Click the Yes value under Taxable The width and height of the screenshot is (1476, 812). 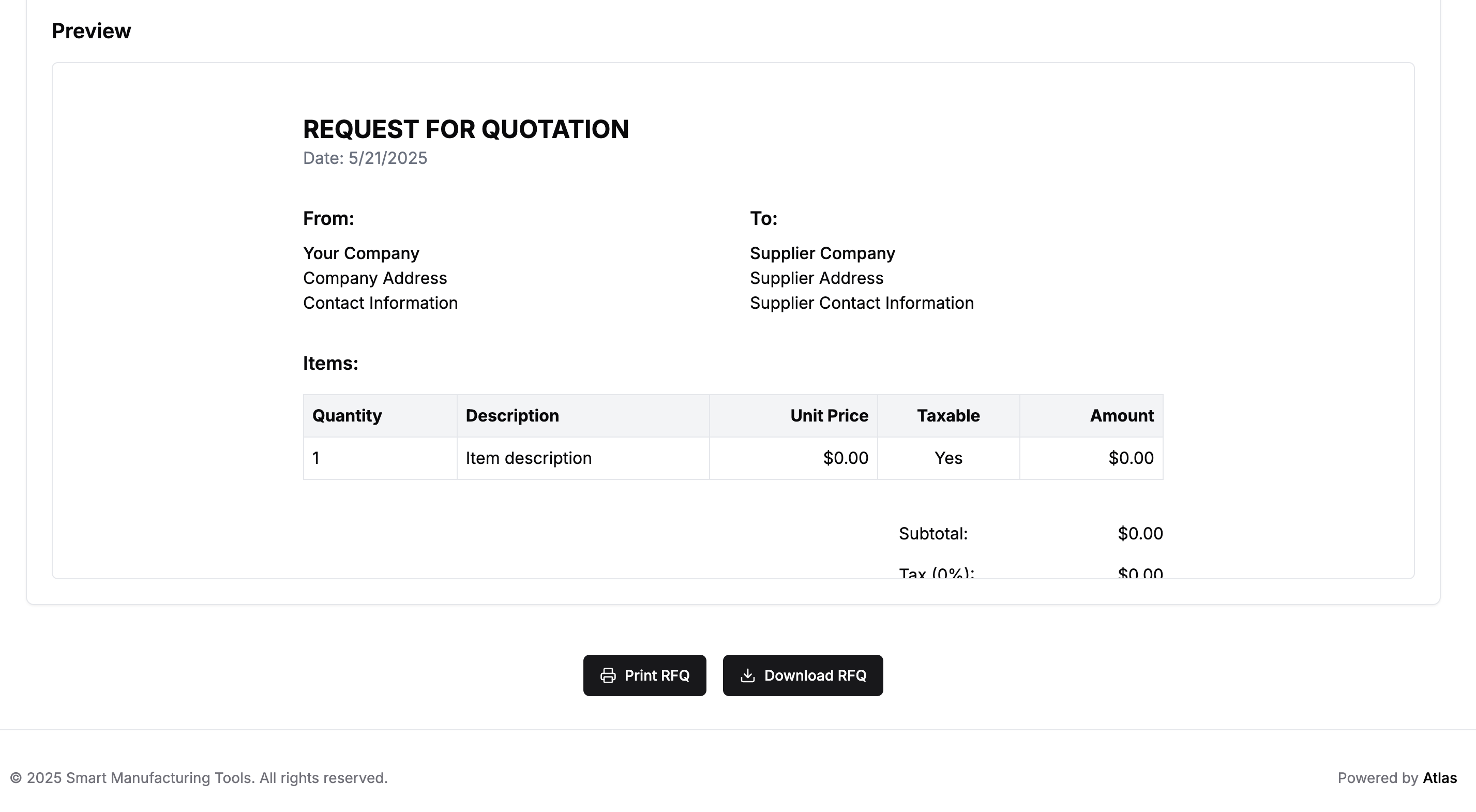click(947, 458)
